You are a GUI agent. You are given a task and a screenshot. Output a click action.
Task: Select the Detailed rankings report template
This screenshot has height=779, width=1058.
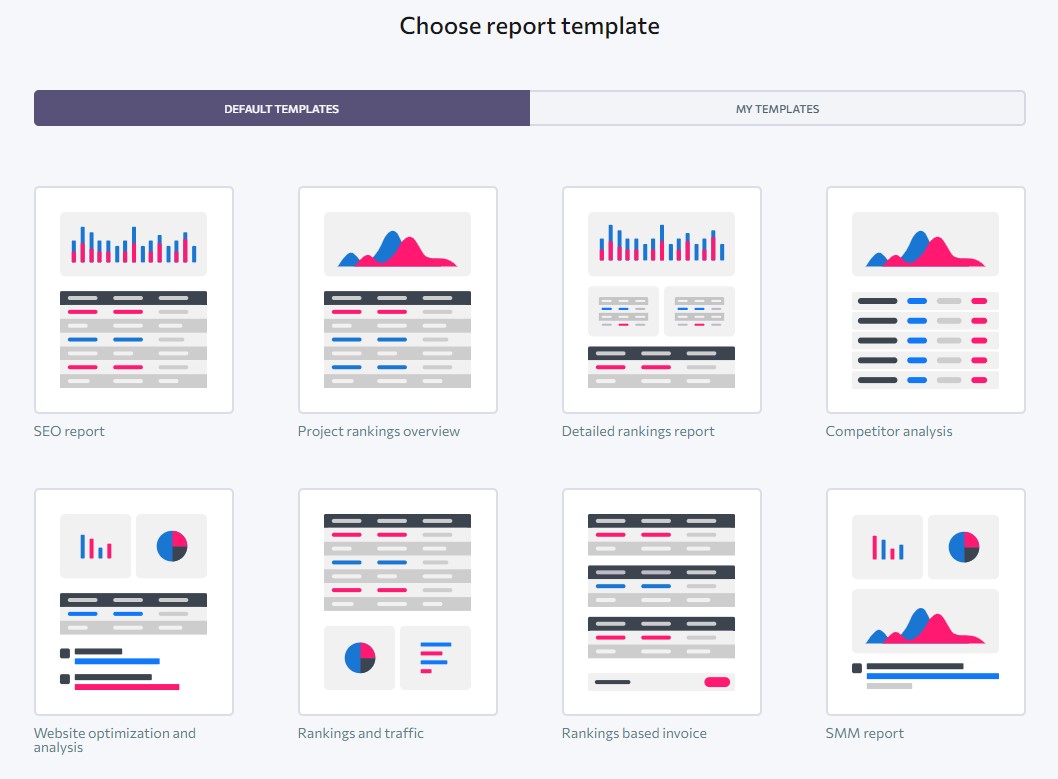661,299
